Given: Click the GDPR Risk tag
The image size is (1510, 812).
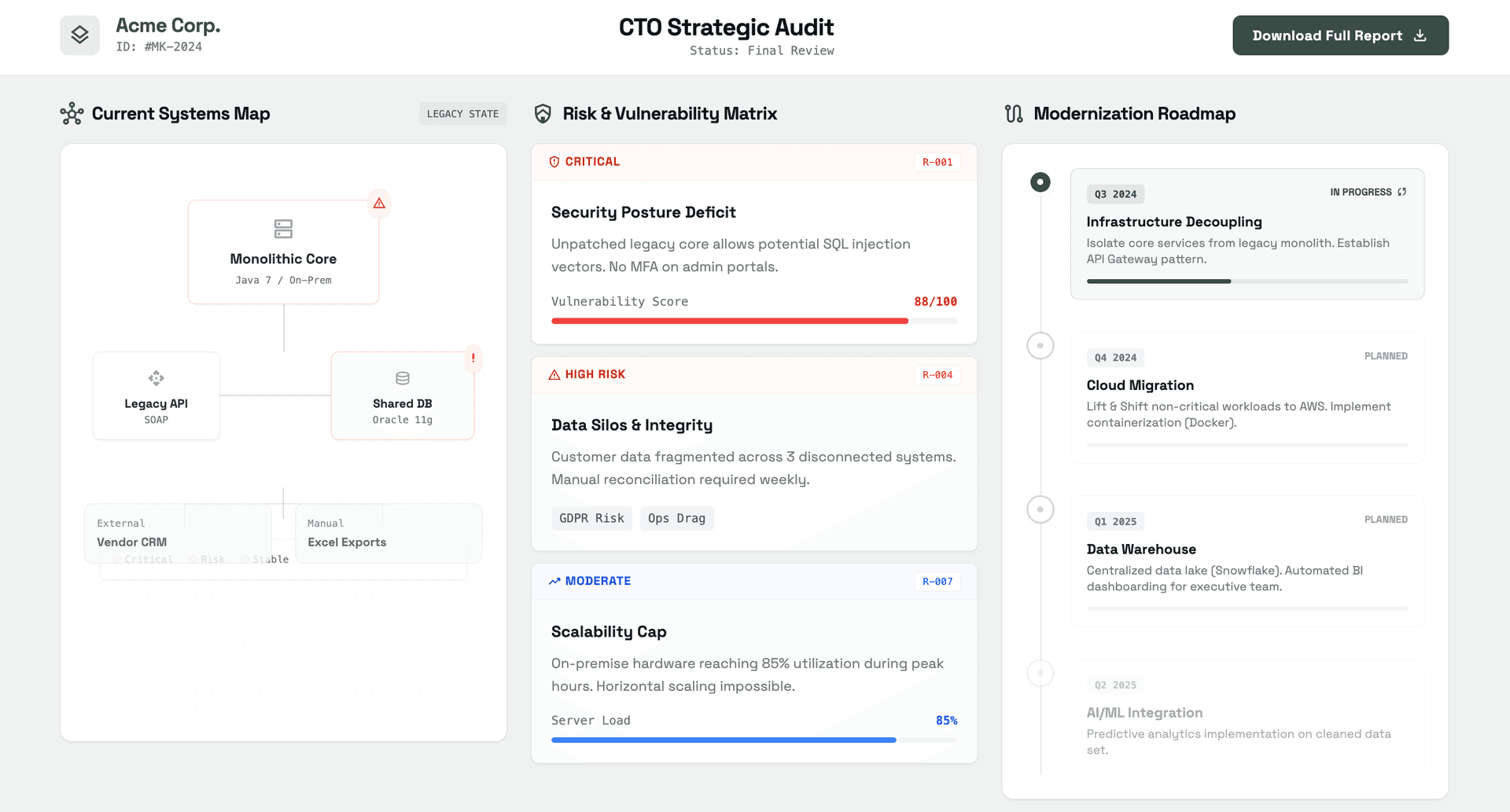Looking at the screenshot, I should tap(591, 519).
